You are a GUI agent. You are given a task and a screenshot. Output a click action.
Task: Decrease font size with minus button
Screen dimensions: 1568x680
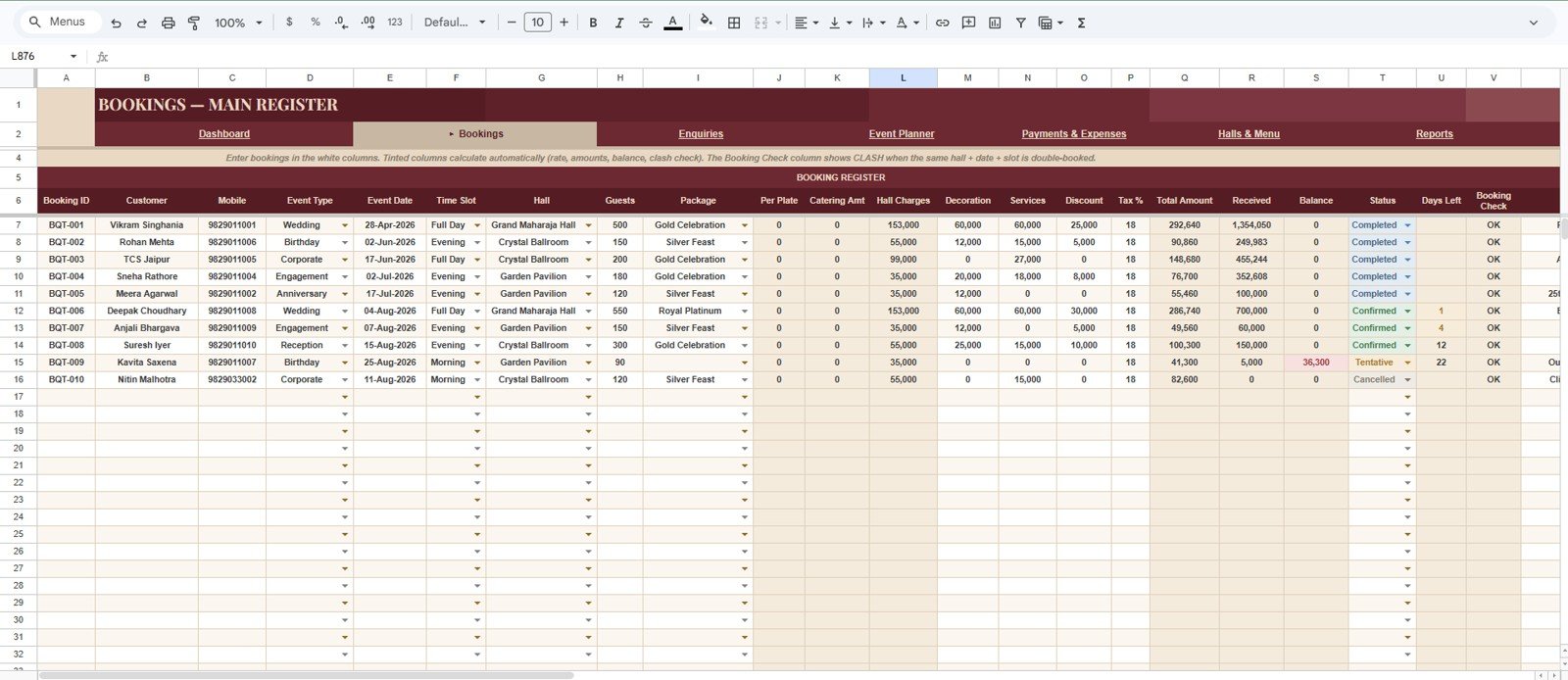[512, 23]
